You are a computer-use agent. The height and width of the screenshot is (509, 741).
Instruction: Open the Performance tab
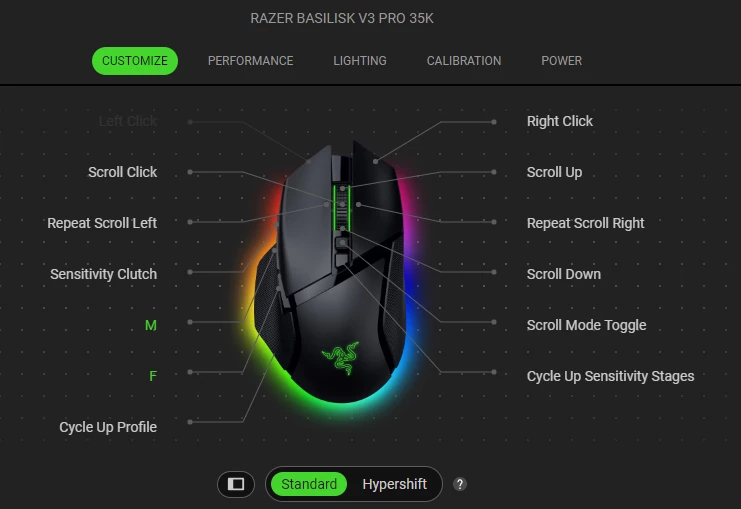click(x=250, y=61)
